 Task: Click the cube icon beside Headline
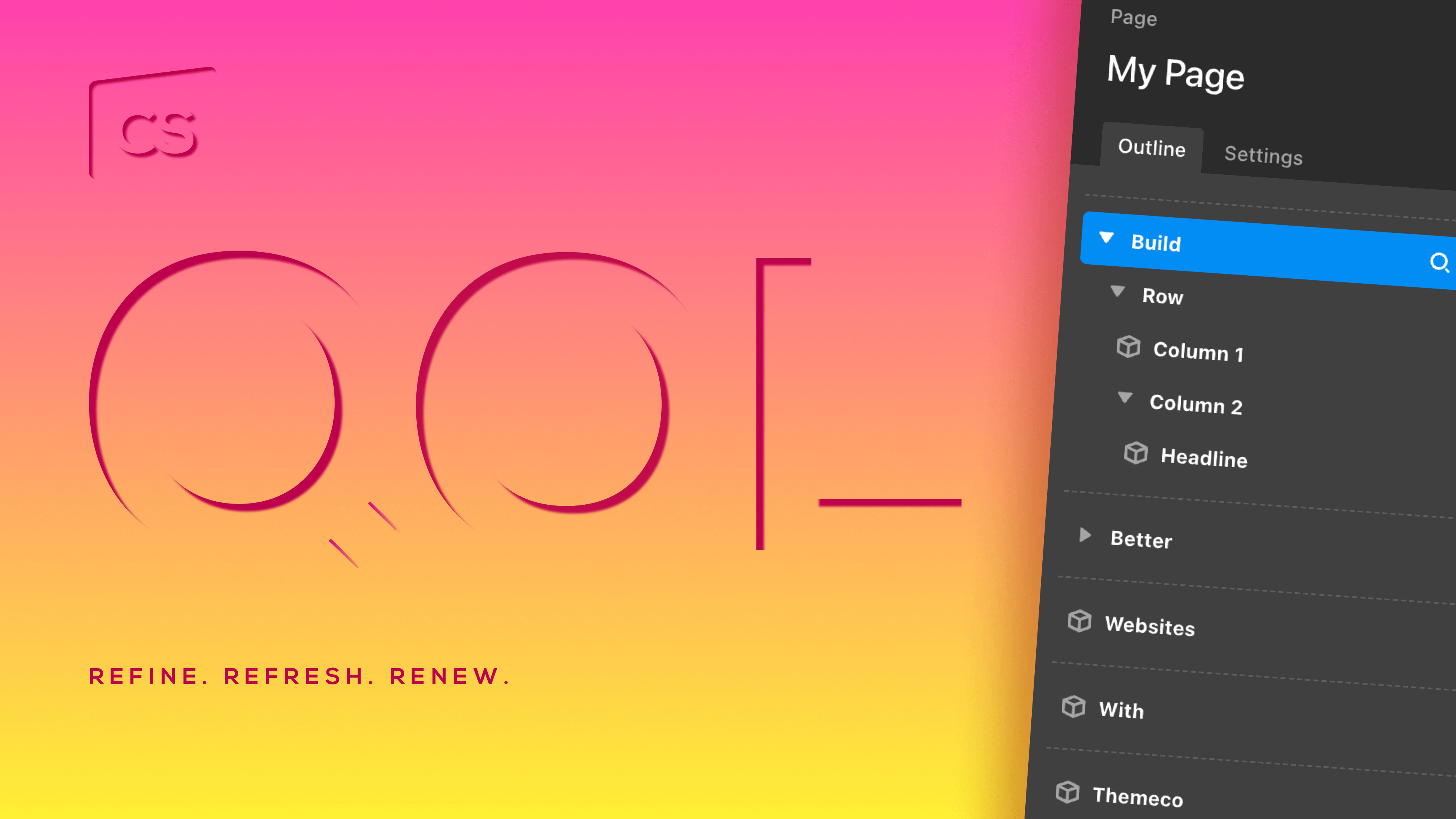click(1136, 453)
